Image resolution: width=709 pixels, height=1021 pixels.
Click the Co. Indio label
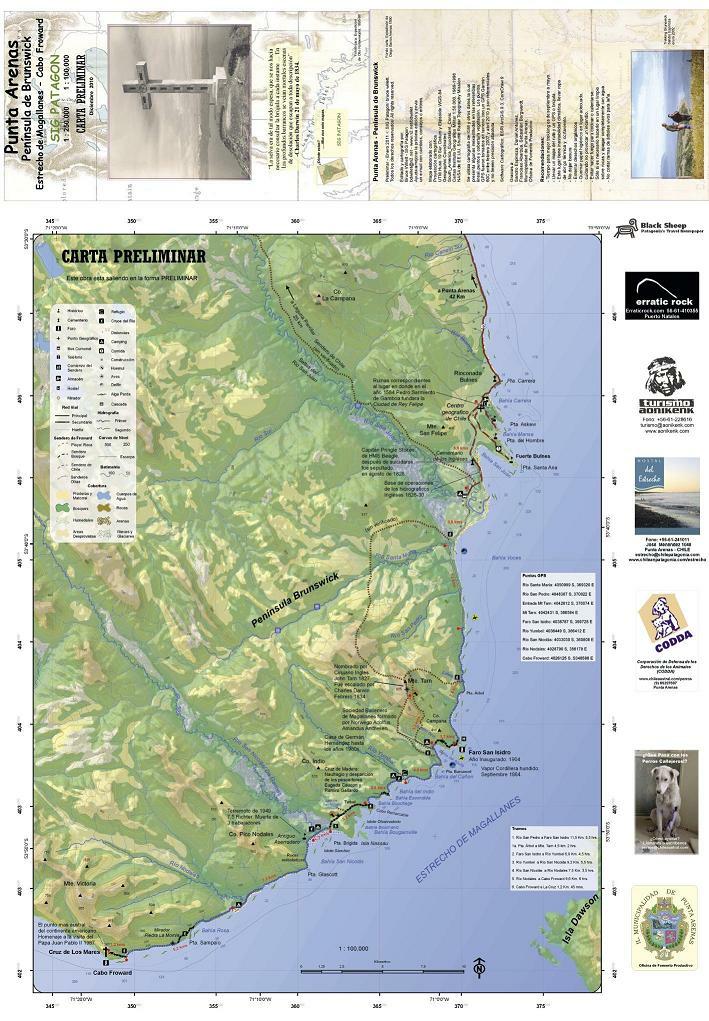pyautogui.click(x=313, y=761)
